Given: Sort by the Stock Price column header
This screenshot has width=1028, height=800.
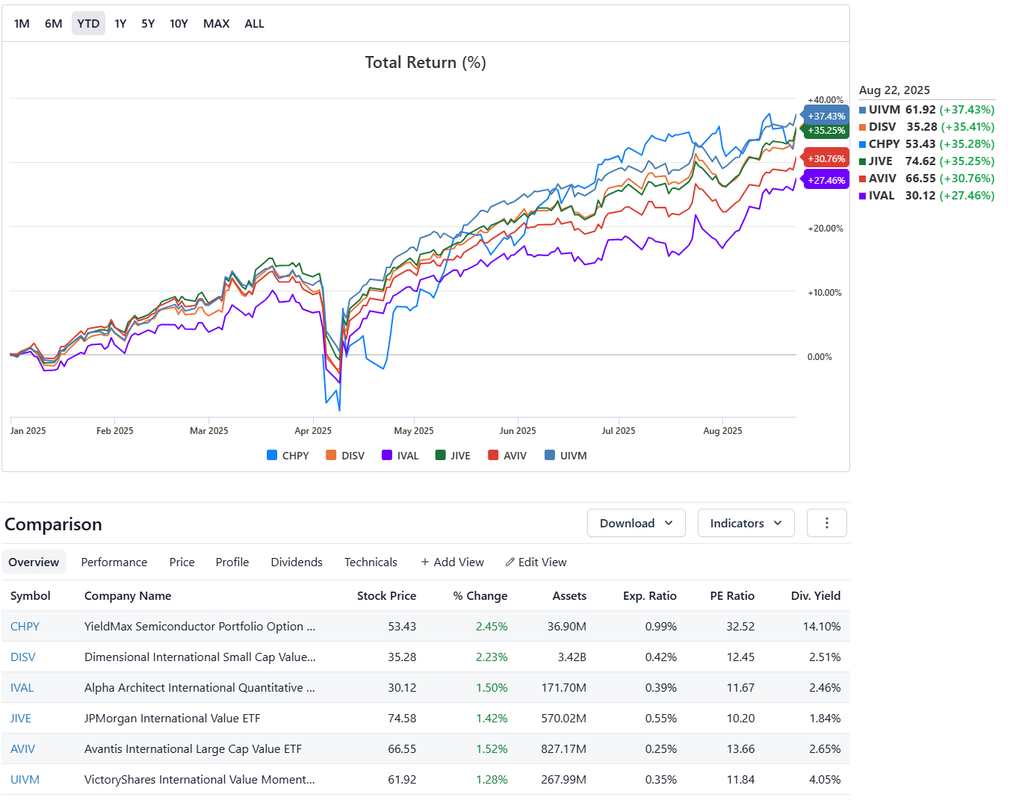Looking at the screenshot, I should point(386,595).
